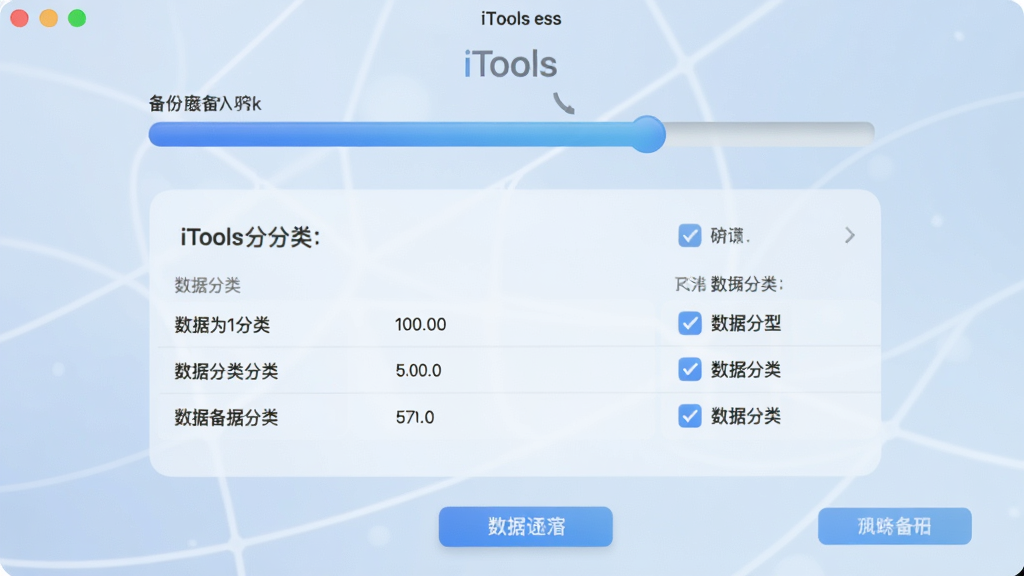
Task: Toggle the checkbox in the 数据备据分类 row
Action: [x=690, y=416]
